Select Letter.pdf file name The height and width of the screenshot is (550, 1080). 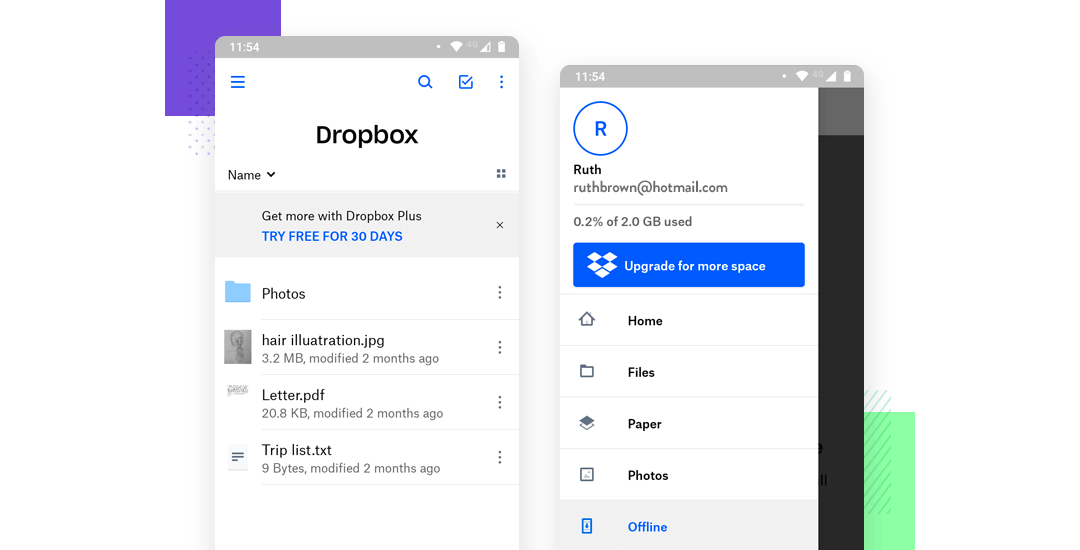(x=293, y=395)
